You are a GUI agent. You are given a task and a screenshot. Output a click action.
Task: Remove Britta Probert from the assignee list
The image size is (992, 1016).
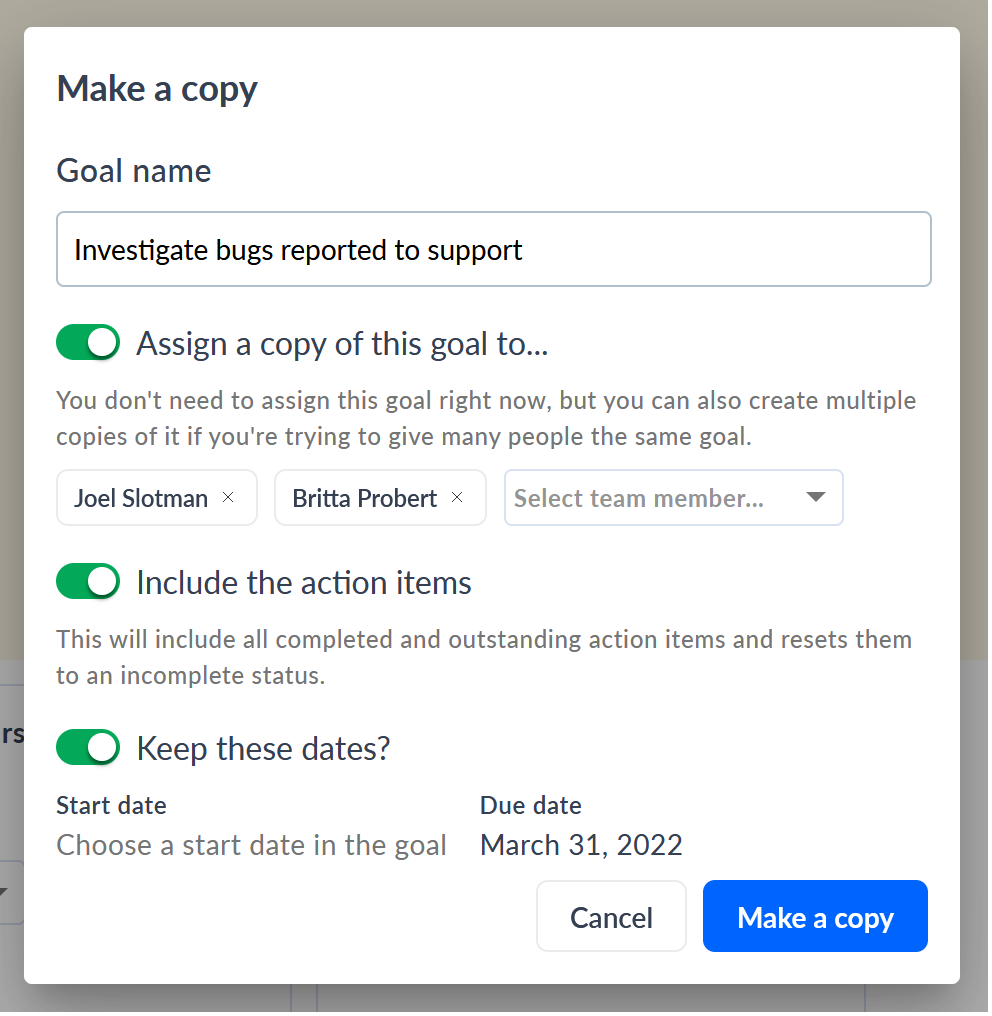coord(456,497)
